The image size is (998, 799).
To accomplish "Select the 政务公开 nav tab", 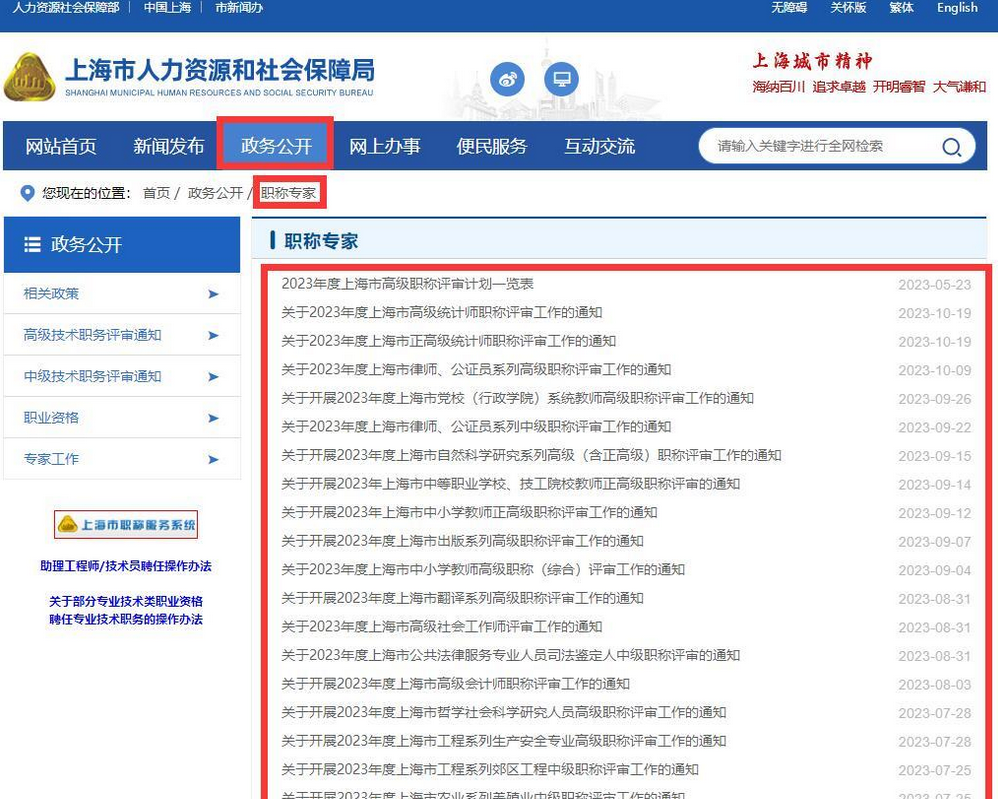I will 276,146.
